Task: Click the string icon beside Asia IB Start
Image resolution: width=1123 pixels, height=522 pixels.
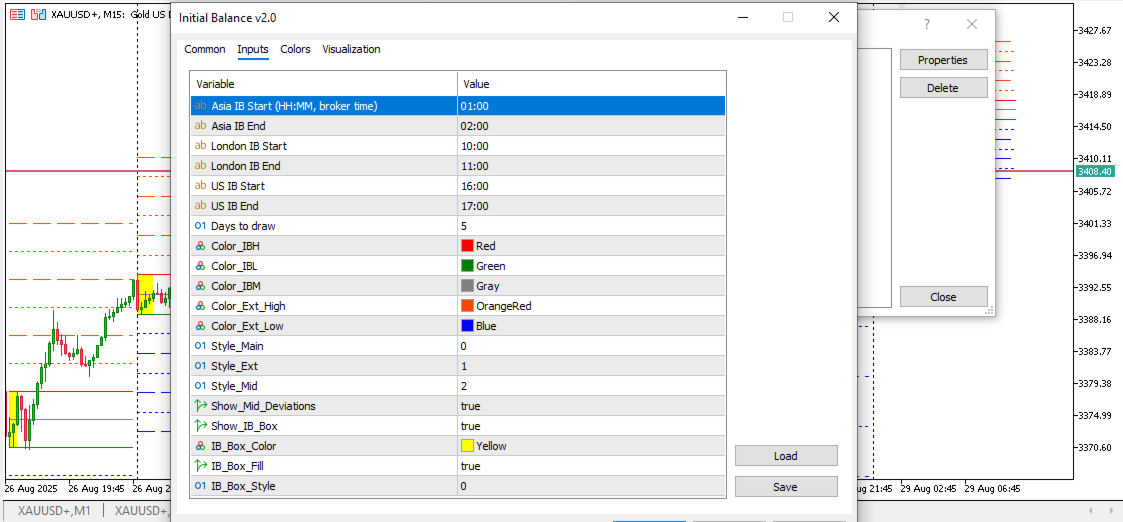Action: point(200,106)
